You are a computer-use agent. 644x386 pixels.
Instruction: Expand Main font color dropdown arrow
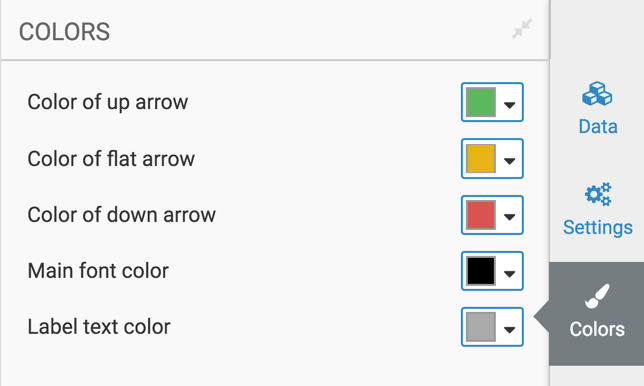coord(509,273)
